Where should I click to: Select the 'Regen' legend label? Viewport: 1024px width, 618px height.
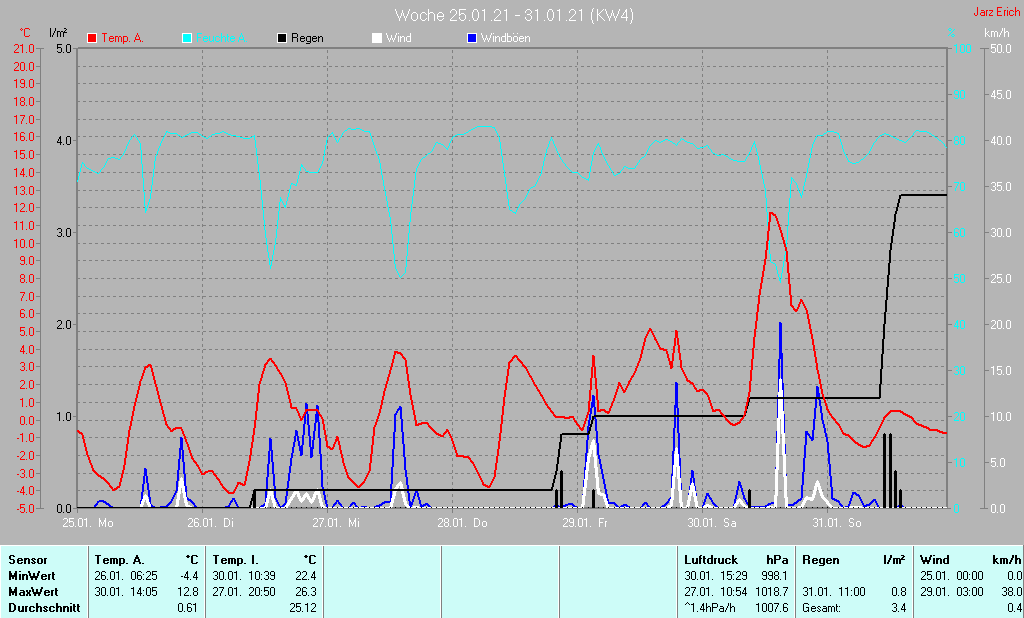[307, 38]
